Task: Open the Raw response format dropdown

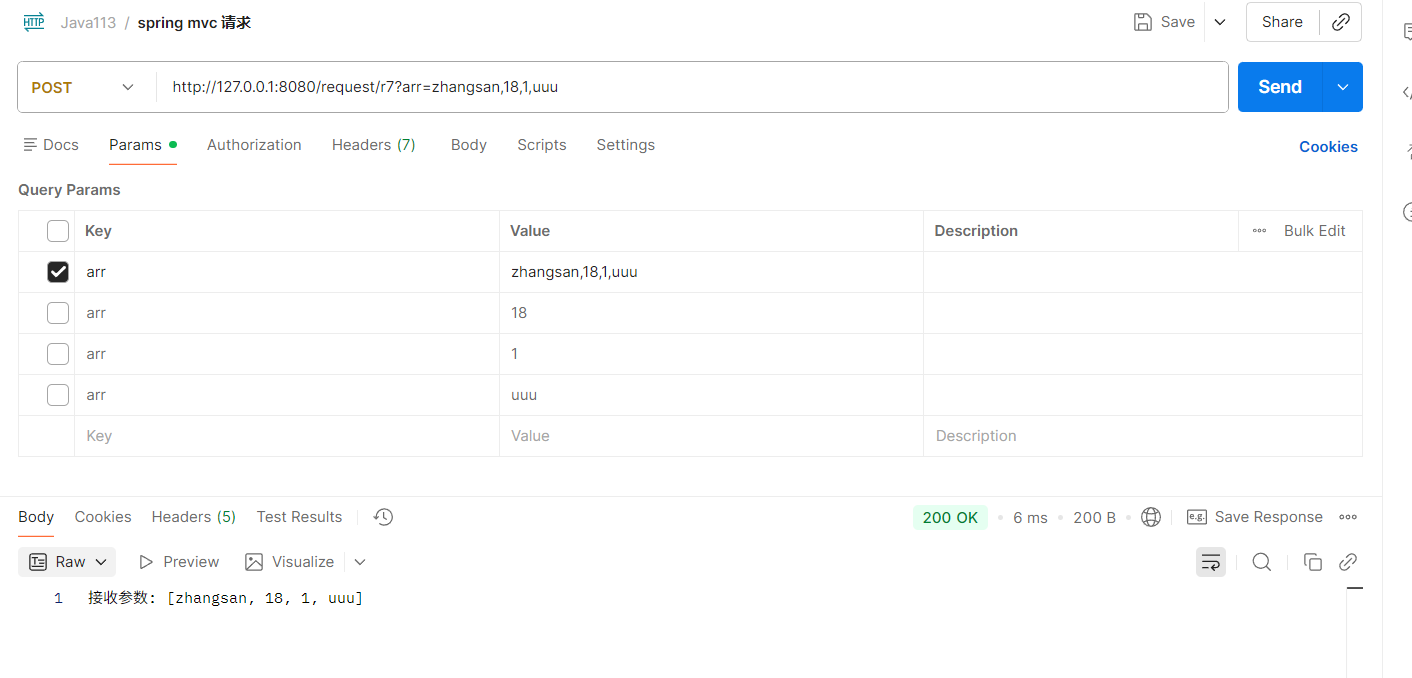Action: point(67,562)
